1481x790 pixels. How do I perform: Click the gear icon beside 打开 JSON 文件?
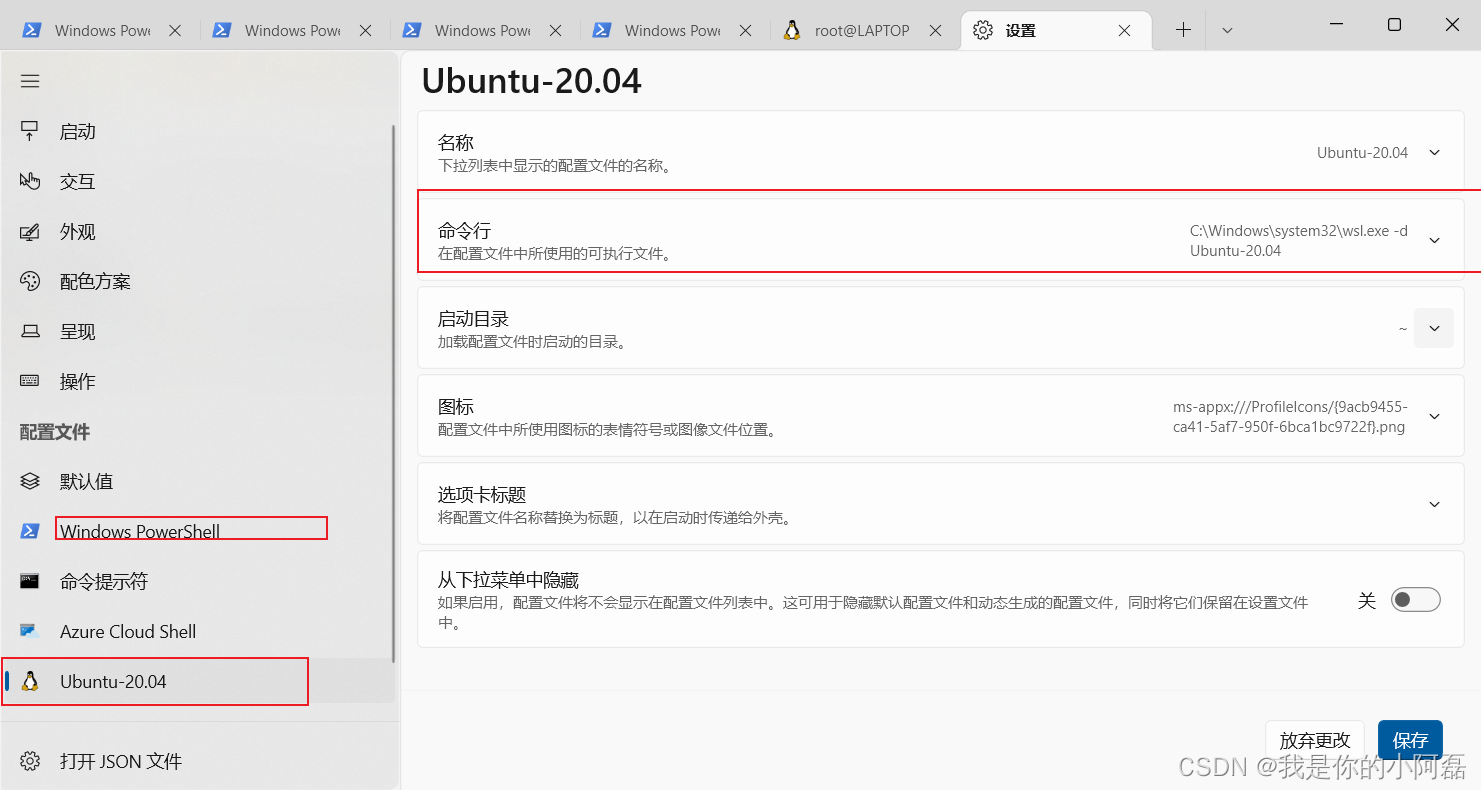coord(30,761)
